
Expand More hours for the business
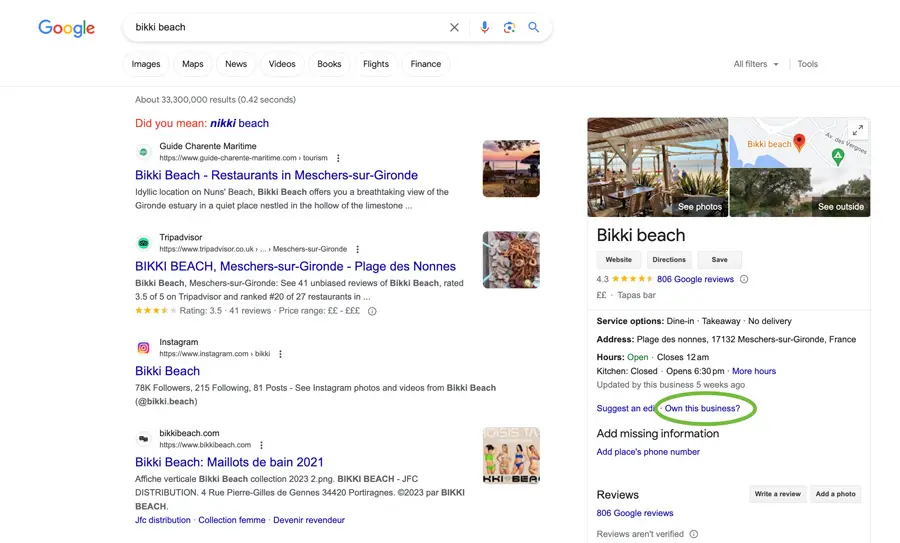(x=754, y=371)
